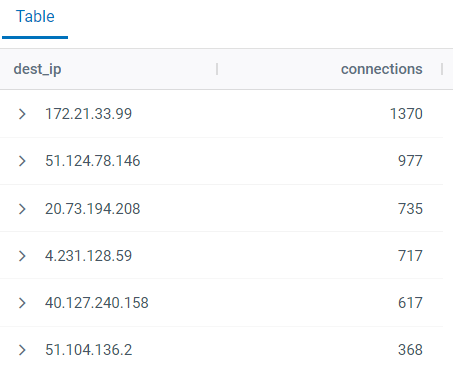Expand the 51.104.136.2 row
The height and width of the screenshot is (371, 453).
22,350
